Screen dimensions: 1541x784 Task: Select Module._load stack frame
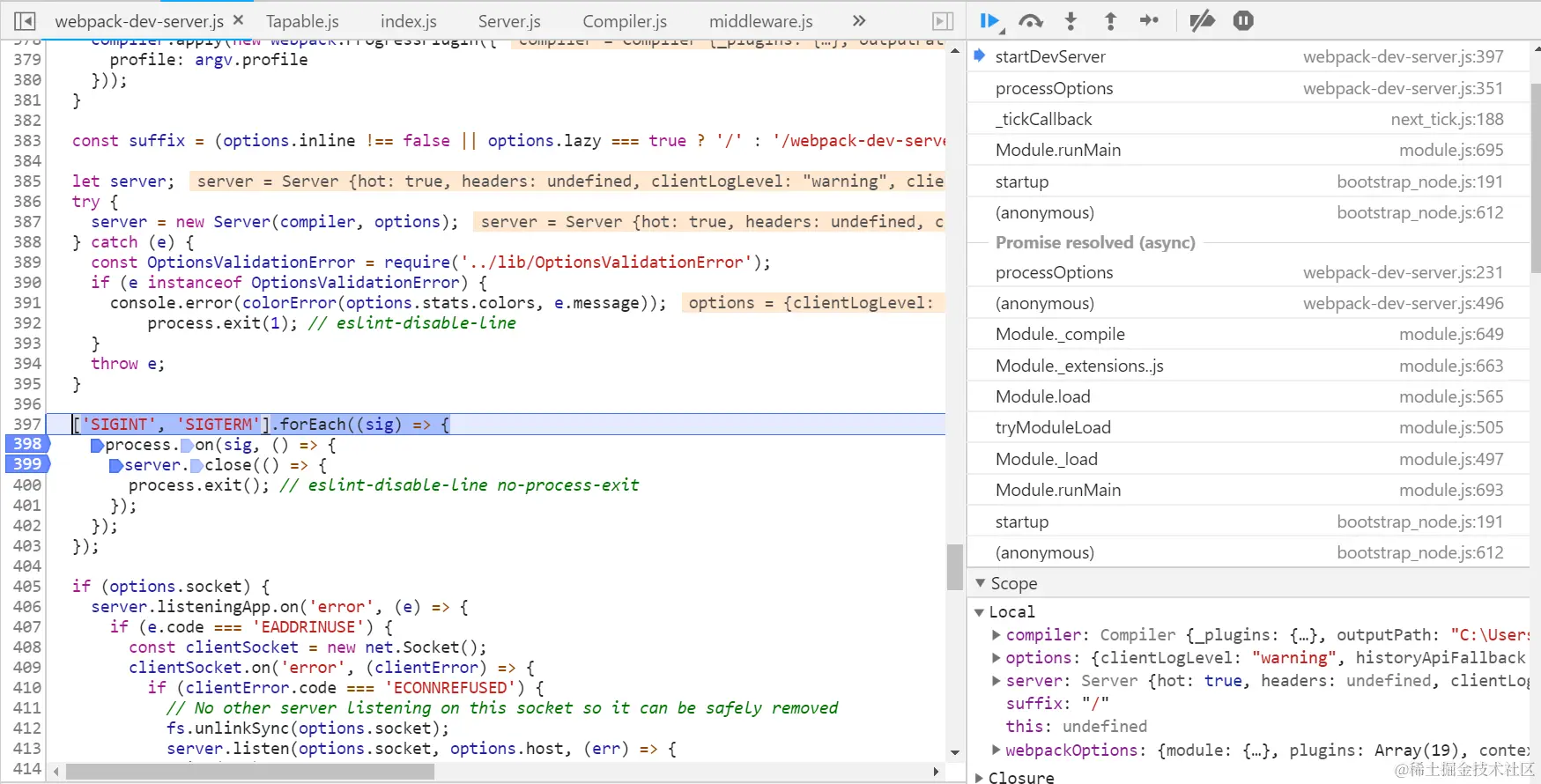point(1248,459)
